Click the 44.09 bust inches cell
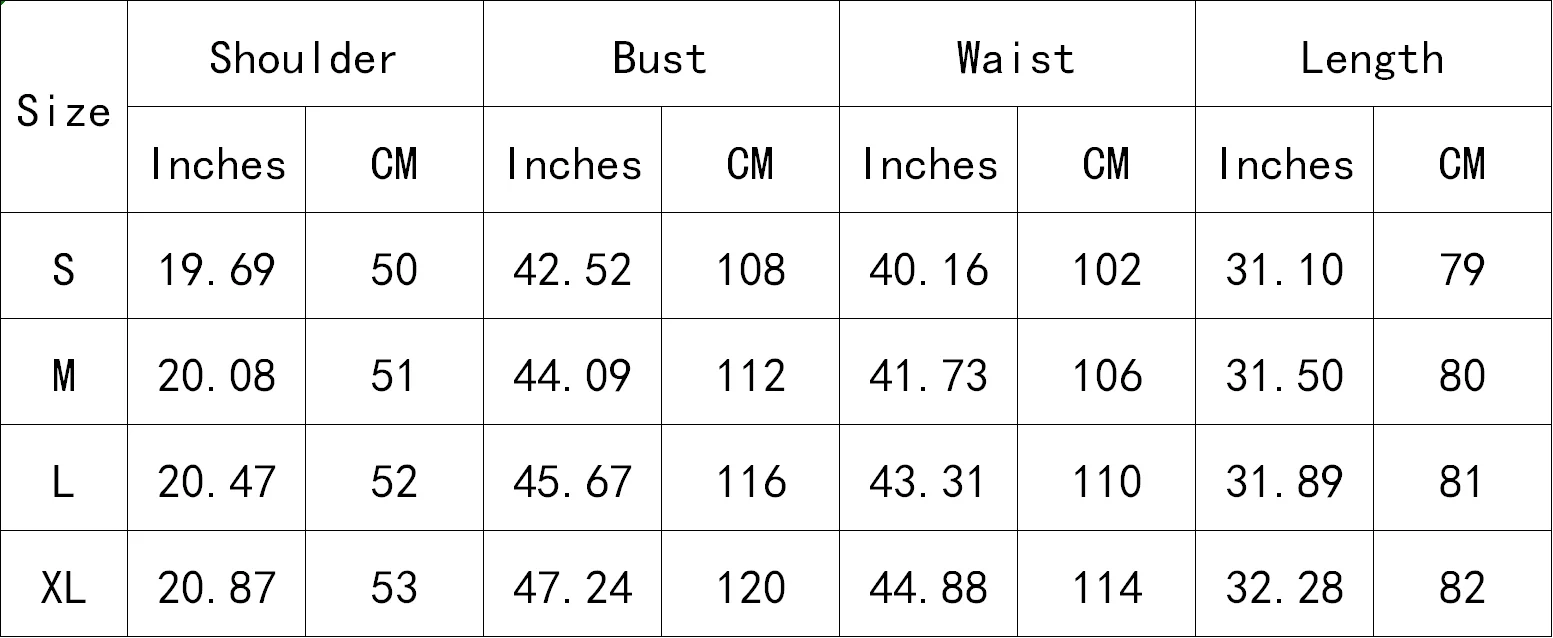This screenshot has width=1553, height=638. pyautogui.click(x=572, y=372)
